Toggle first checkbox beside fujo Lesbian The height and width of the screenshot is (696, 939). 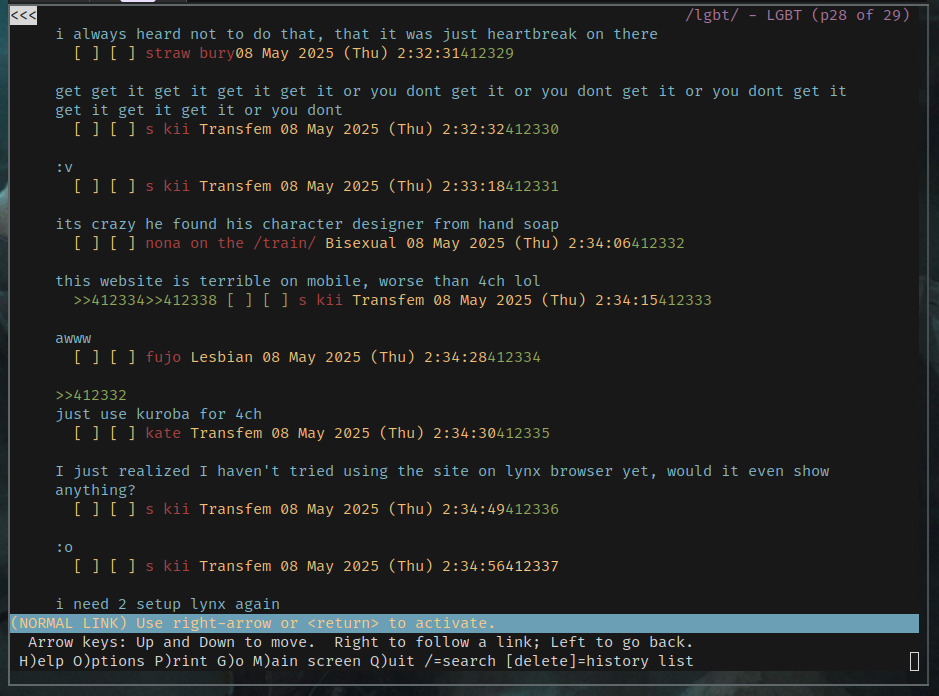[87, 358]
